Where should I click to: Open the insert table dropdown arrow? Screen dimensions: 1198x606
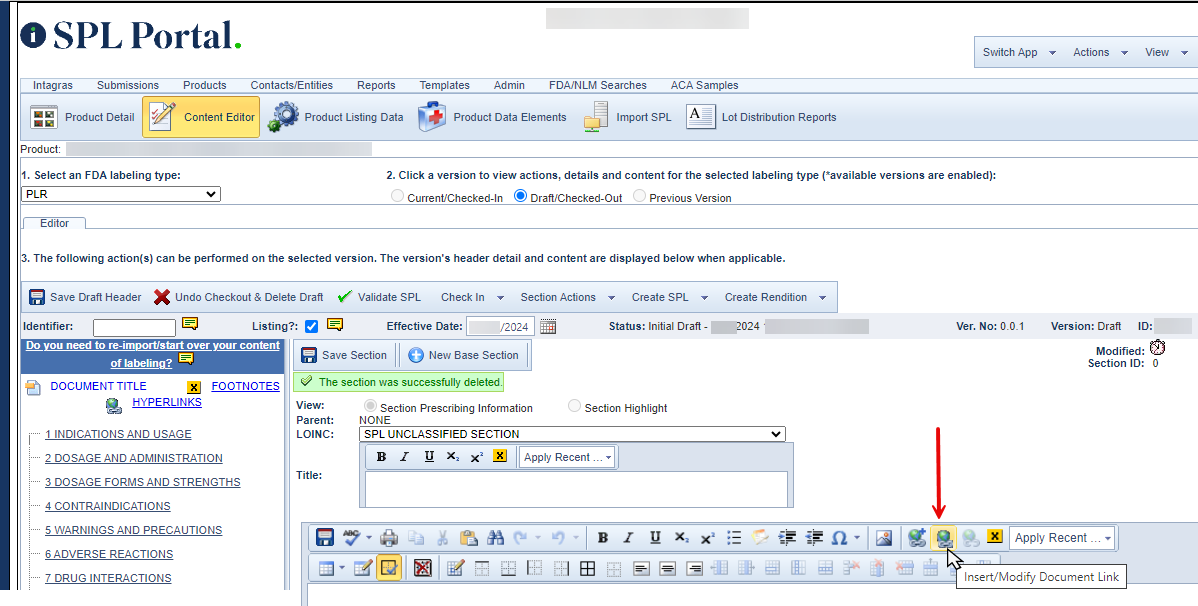click(342, 568)
